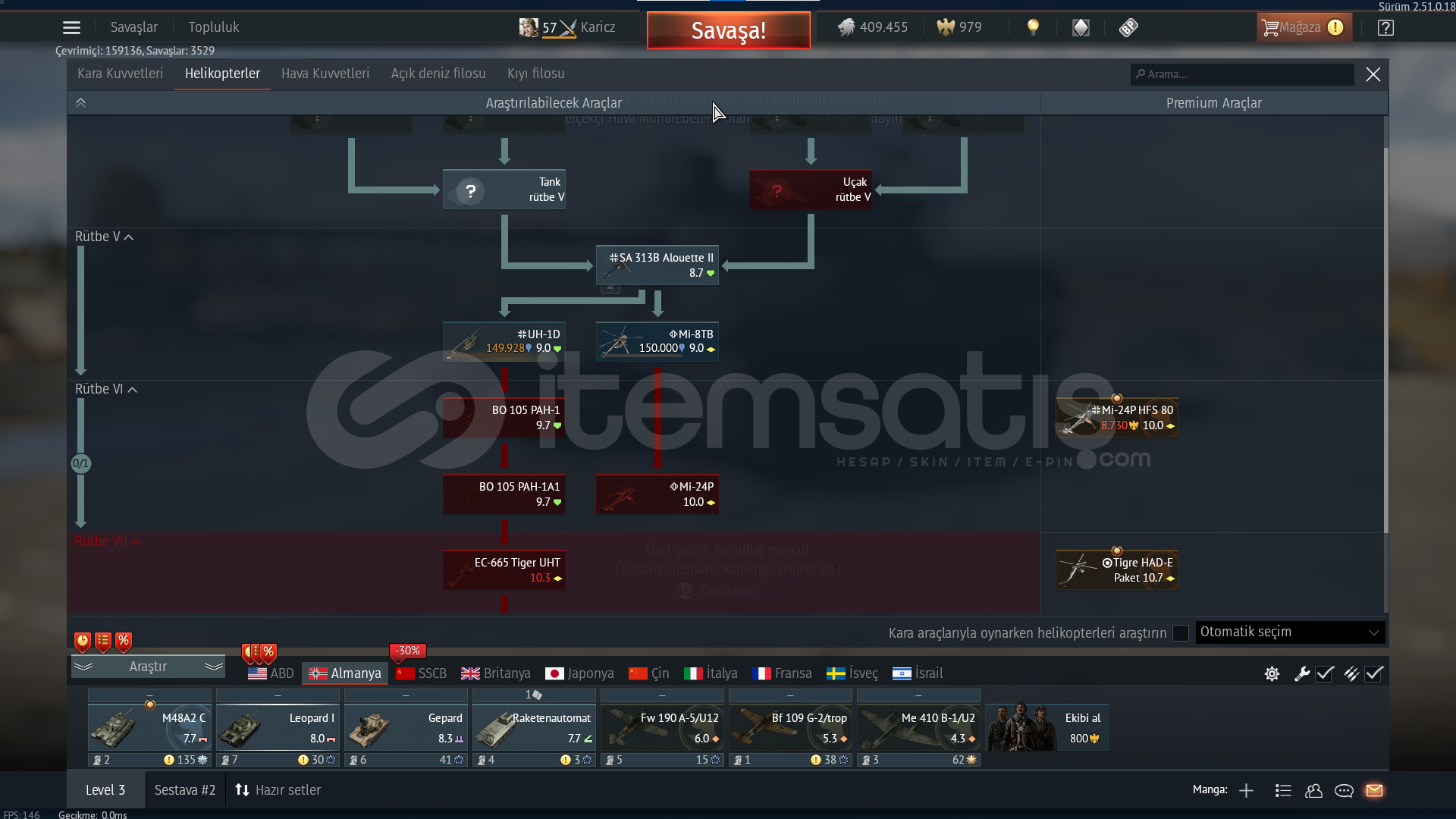The width and height of the screenshot is (1456, 819).
Task: Toggle auto-ammo refill checkbox beside bullets
Action: coord(1374,673)
